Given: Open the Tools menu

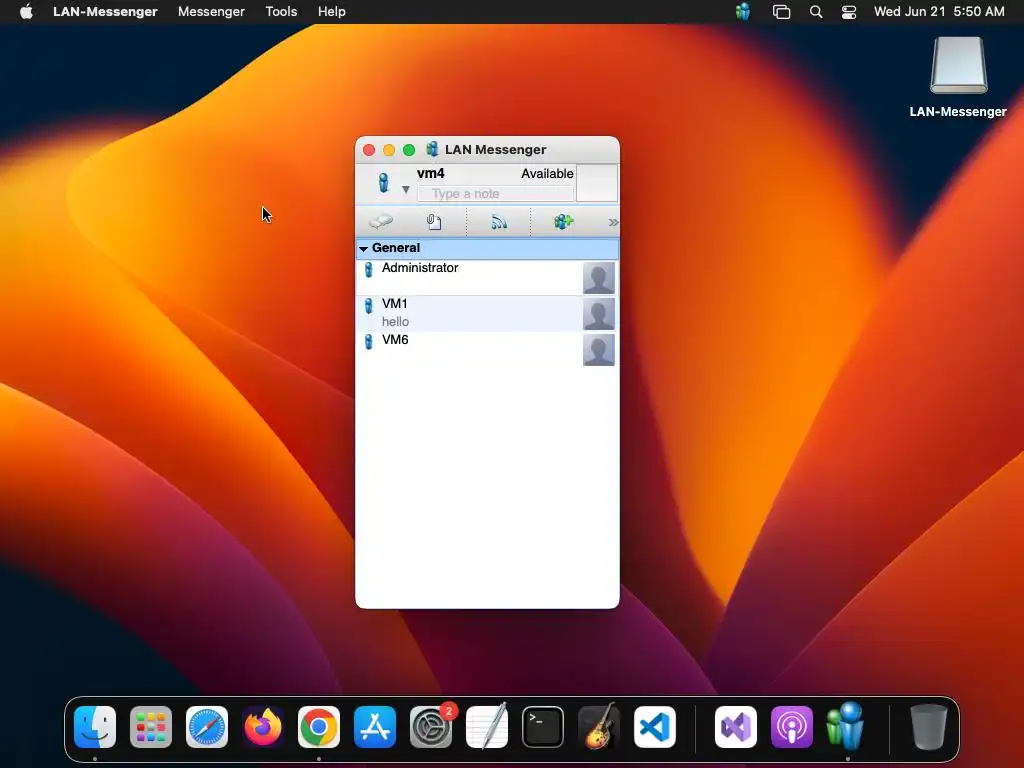Looking at the screenshot, I should coord(281,12).
